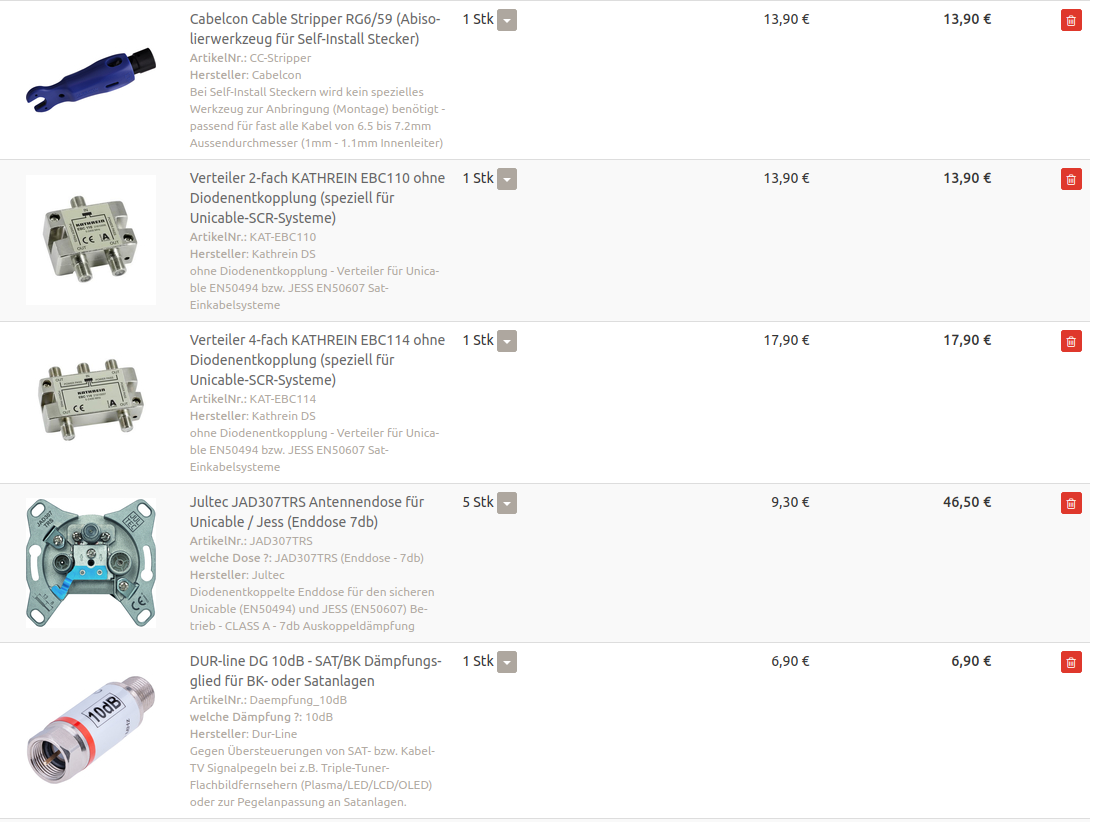Click the blue cable stripper product image
The image size is (1095, 822).
tap(91, 78)
